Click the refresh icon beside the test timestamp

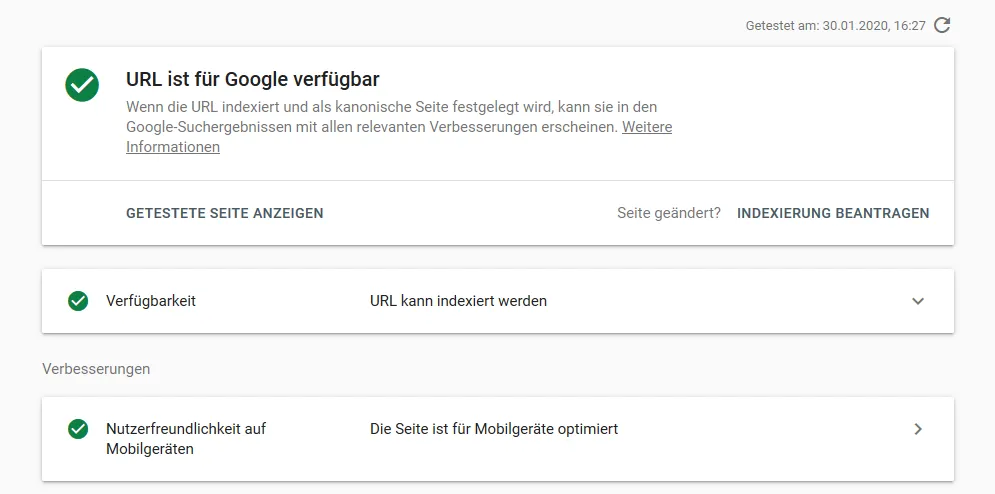[x=942, y=25]
